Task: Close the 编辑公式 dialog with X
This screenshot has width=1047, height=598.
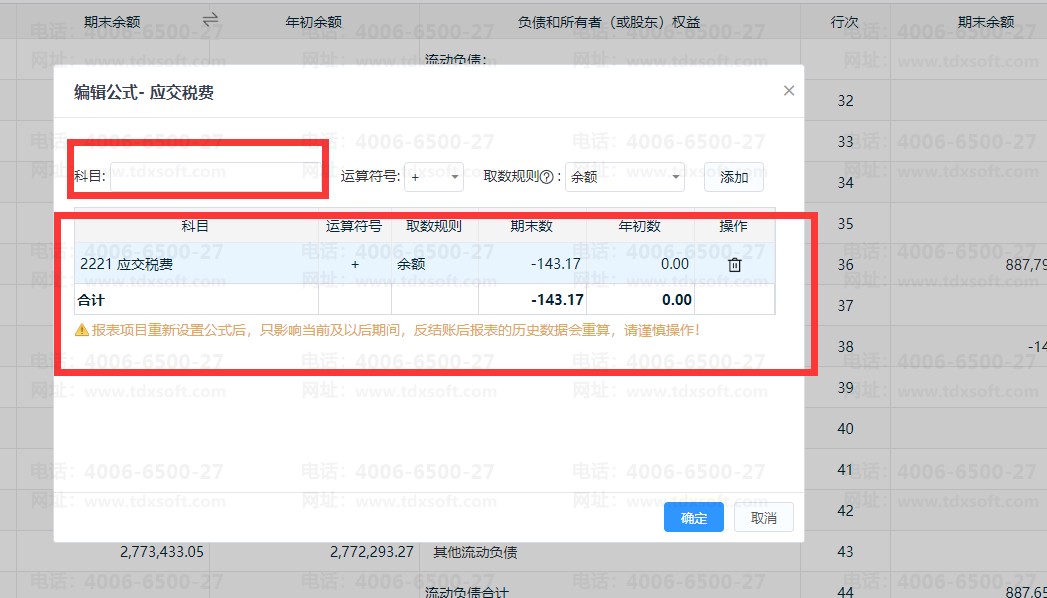Action: pos(789,91)
